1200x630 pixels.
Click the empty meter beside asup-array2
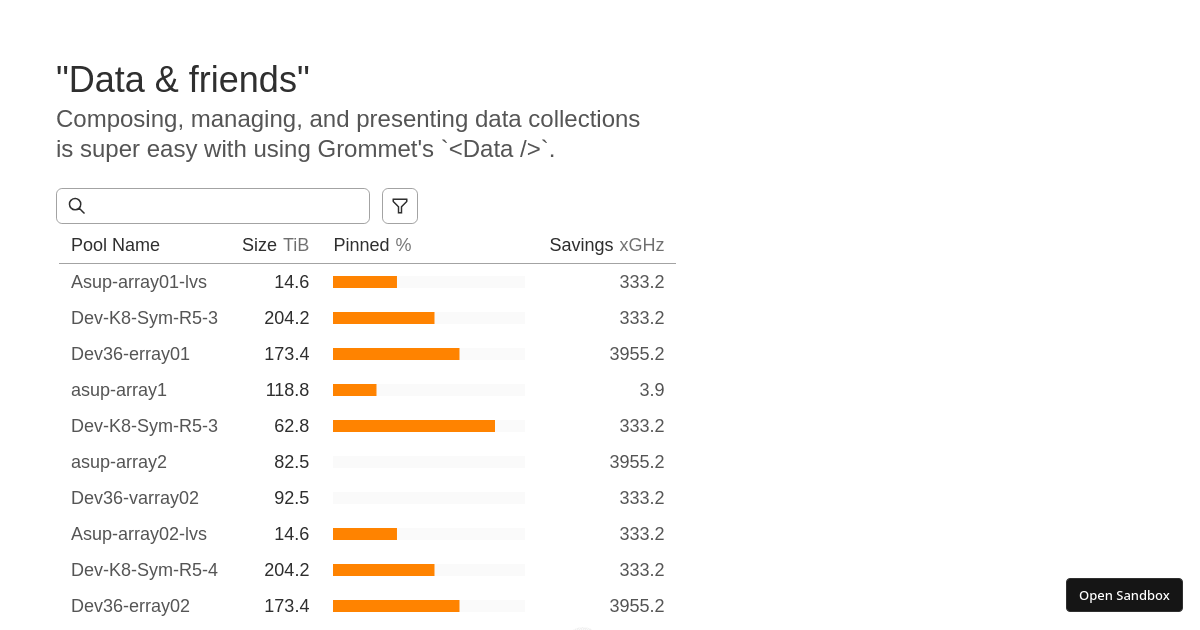[429, 462]
